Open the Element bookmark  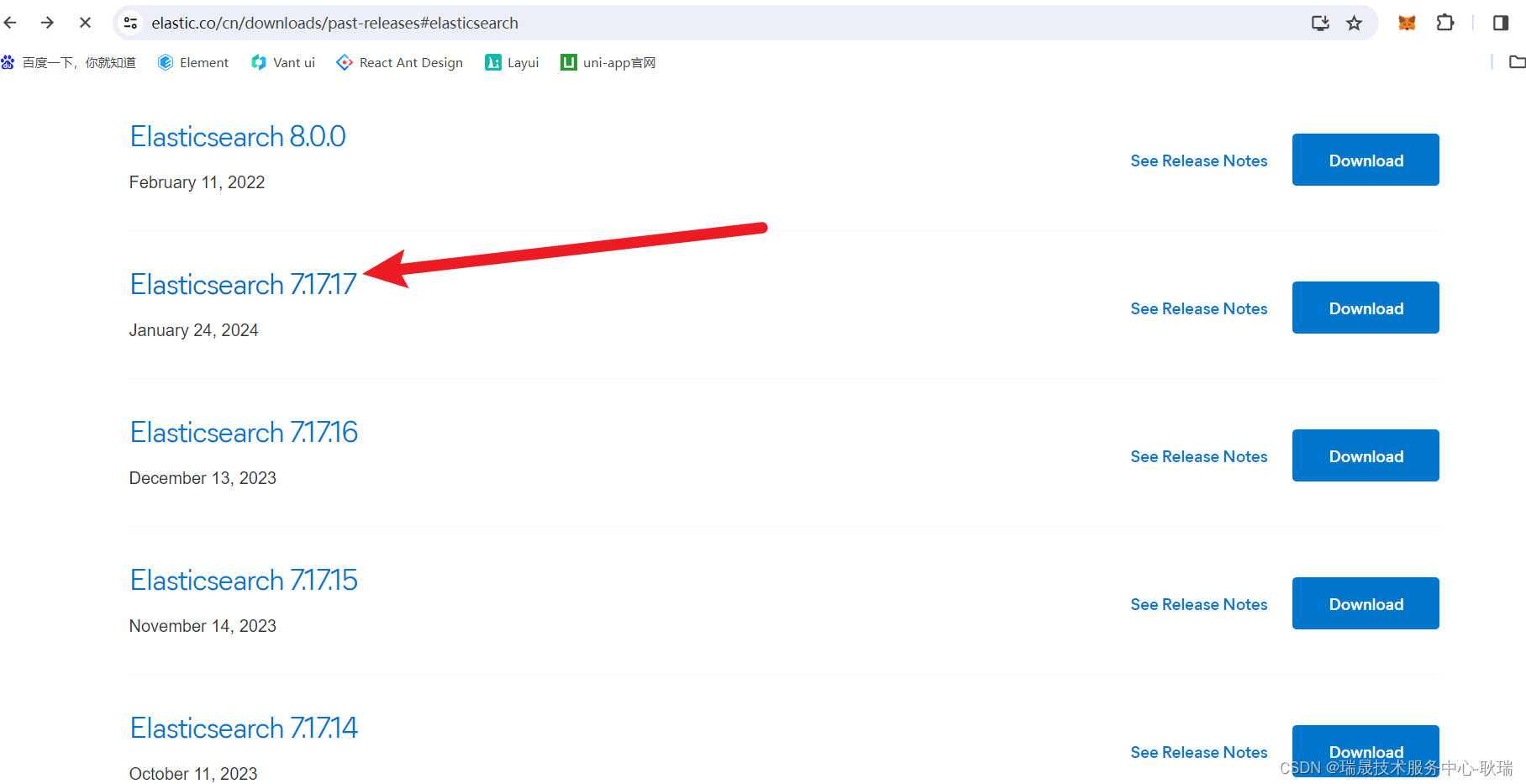(x=193, y=62)
